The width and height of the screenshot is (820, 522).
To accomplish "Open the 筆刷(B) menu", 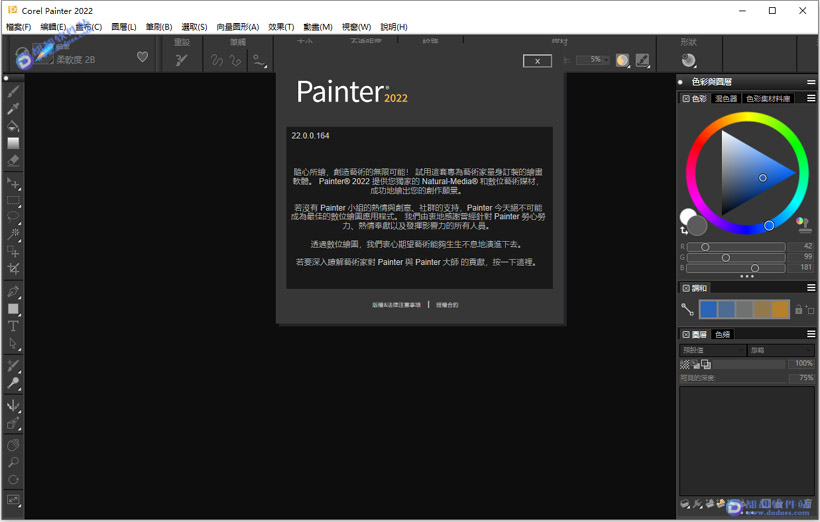I will coord(159,27).
